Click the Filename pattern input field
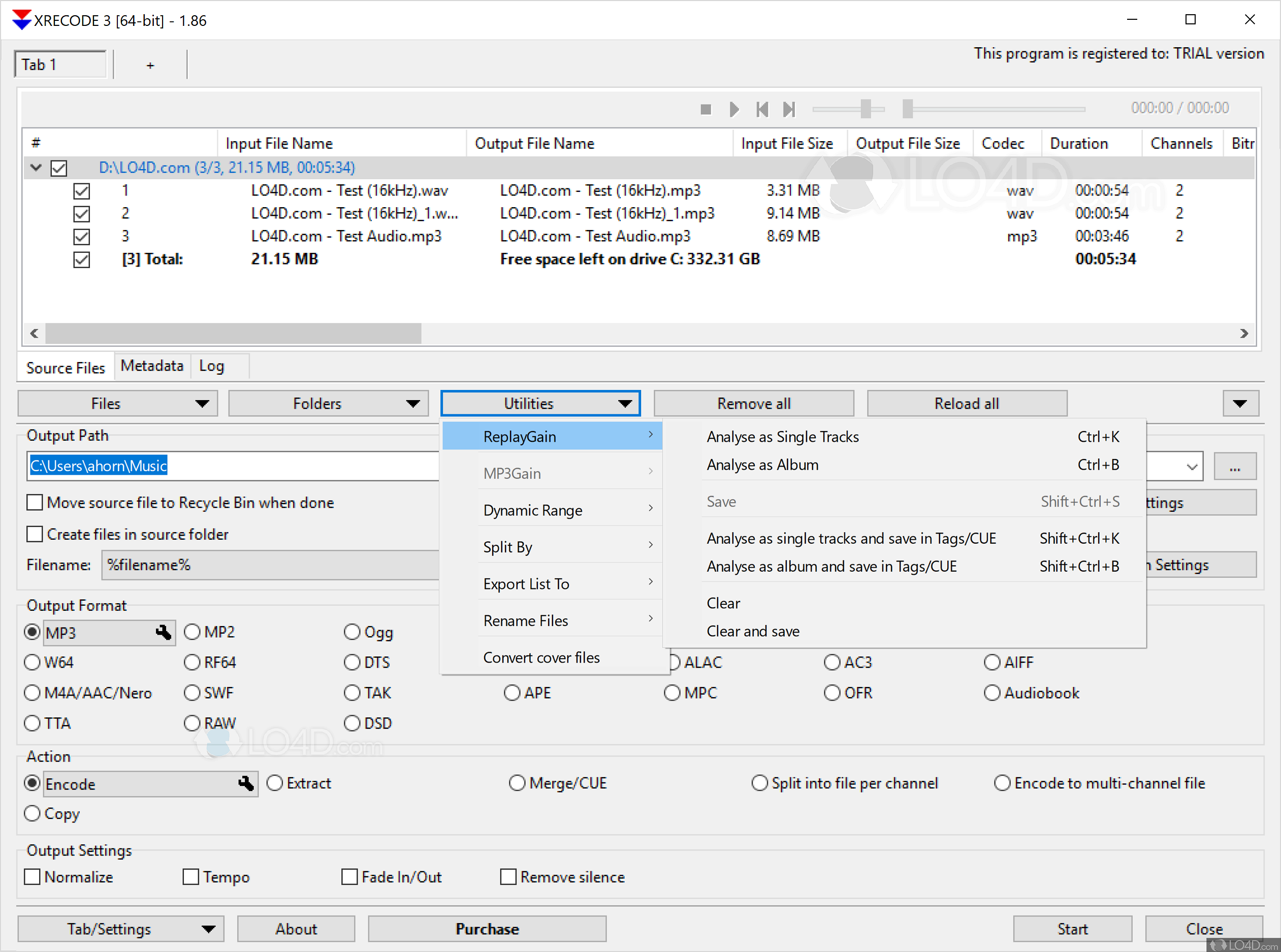The image size is (1281, 952). click(271, 565)
